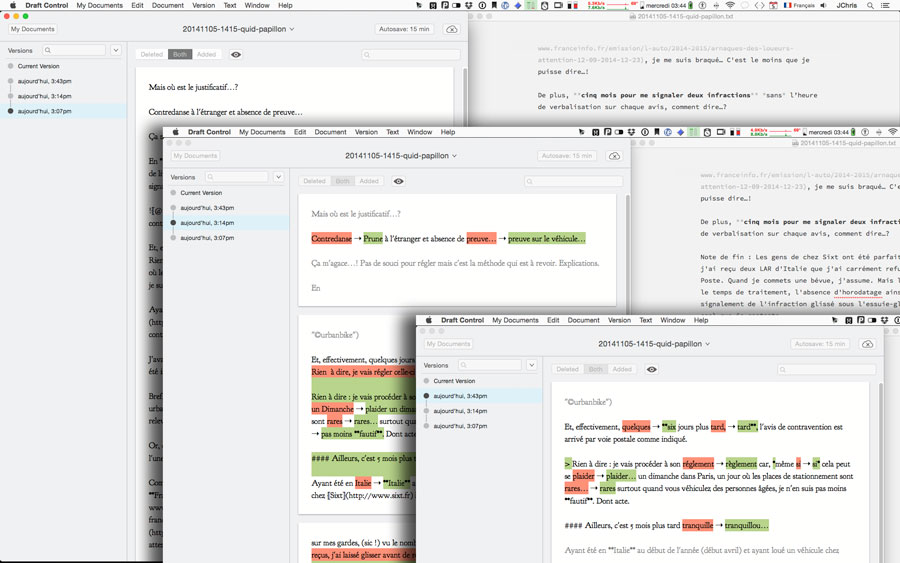
Task: Open the Document menu in the top menu bar
Action: pyautogui.click(x=167, y=5)
